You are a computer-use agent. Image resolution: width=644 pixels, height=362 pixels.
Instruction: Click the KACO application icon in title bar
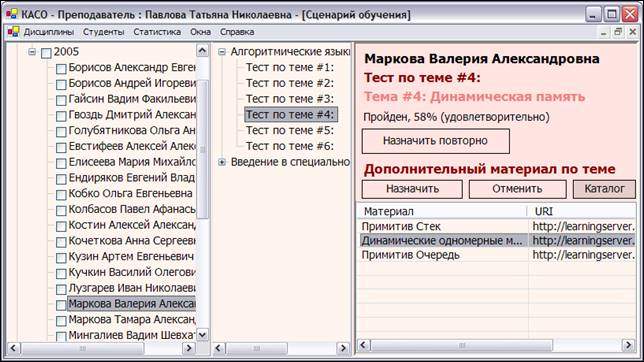[x=12, y=14]
